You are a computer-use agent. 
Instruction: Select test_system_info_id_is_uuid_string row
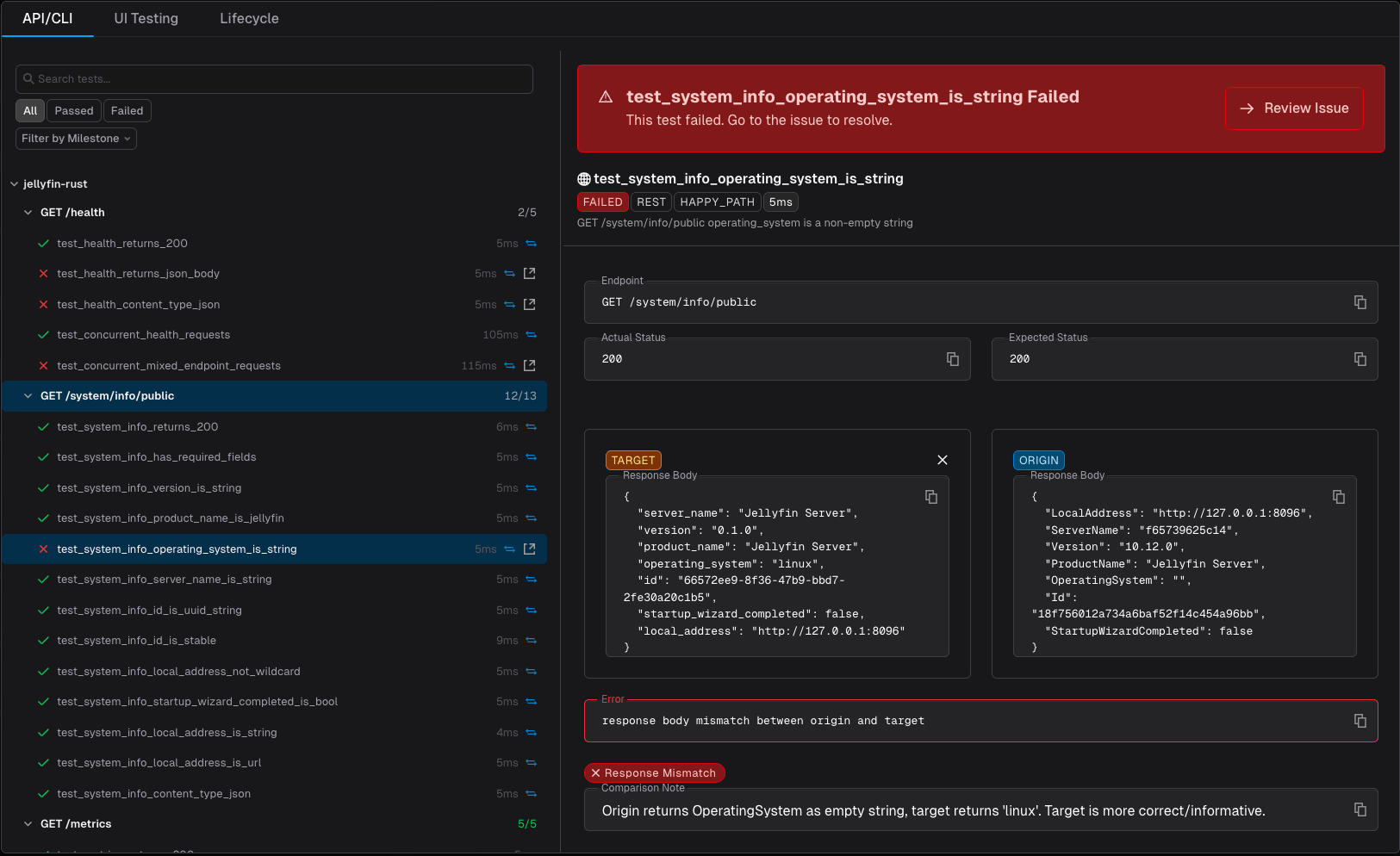(x=274, y=611)
